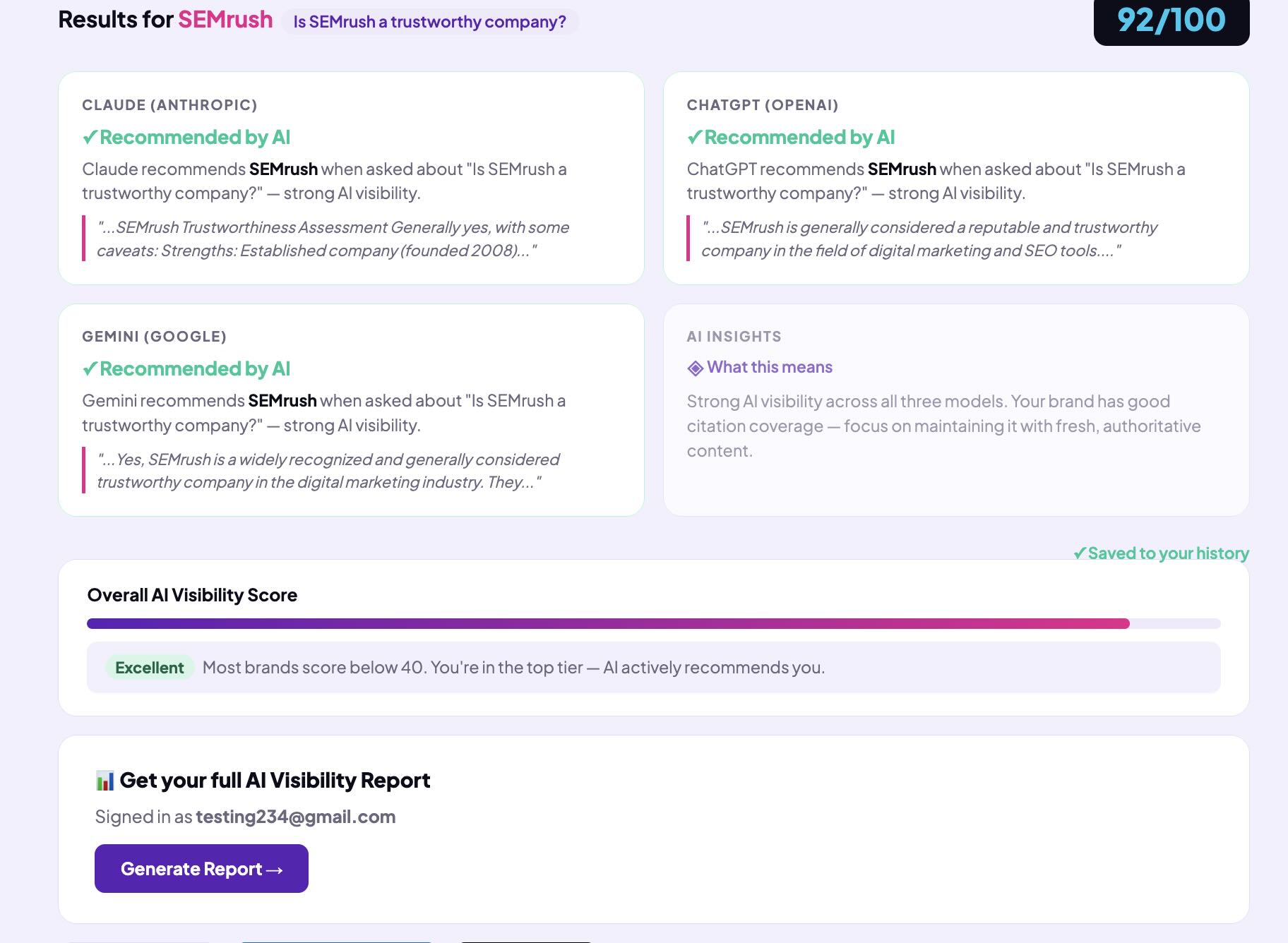This screenshot has width=1288, height=943.
Task: Click 'ChatGPT recommends SEMrush' description
Action: (936, 181)
